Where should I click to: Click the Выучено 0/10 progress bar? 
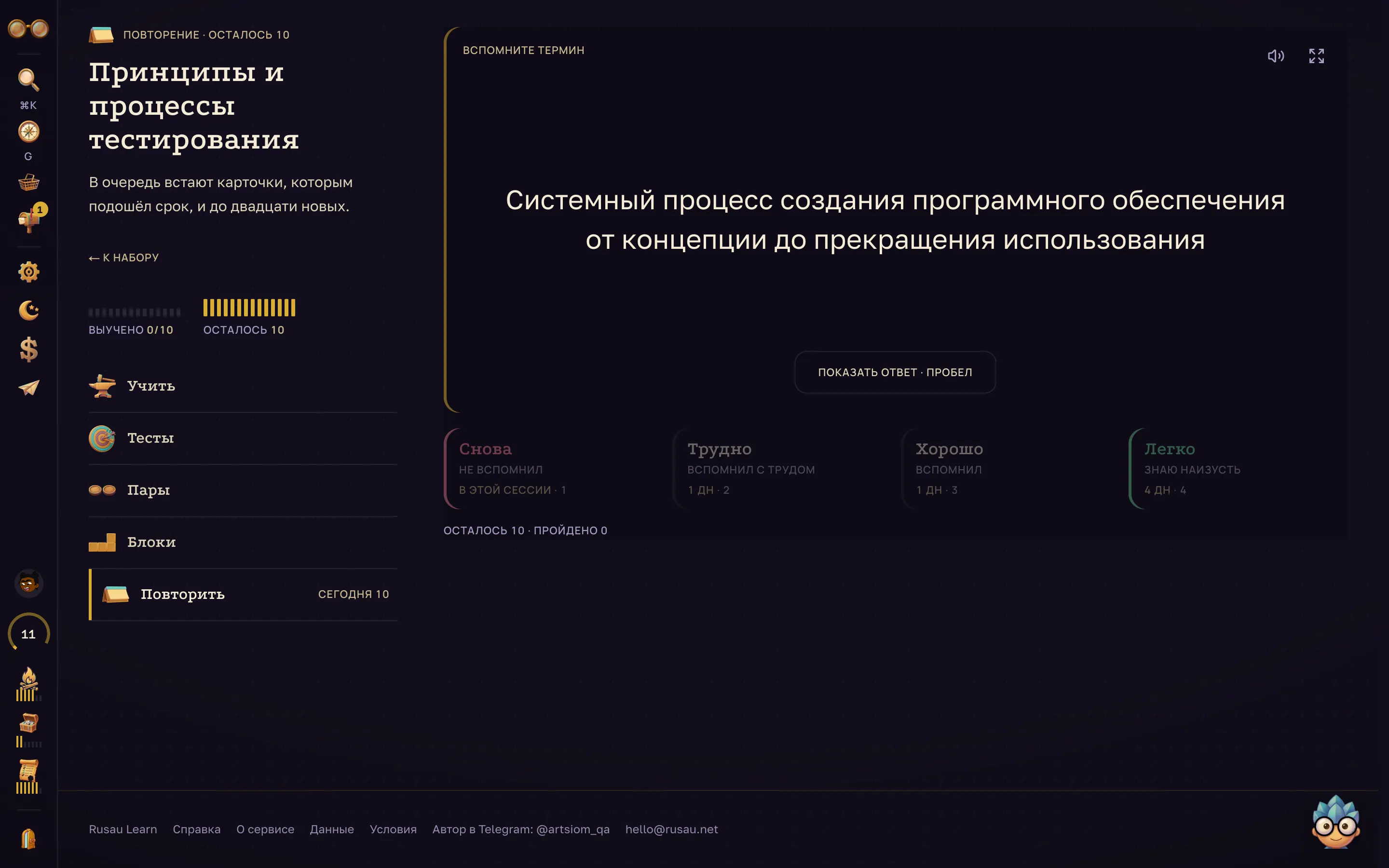tap(135, 312)
